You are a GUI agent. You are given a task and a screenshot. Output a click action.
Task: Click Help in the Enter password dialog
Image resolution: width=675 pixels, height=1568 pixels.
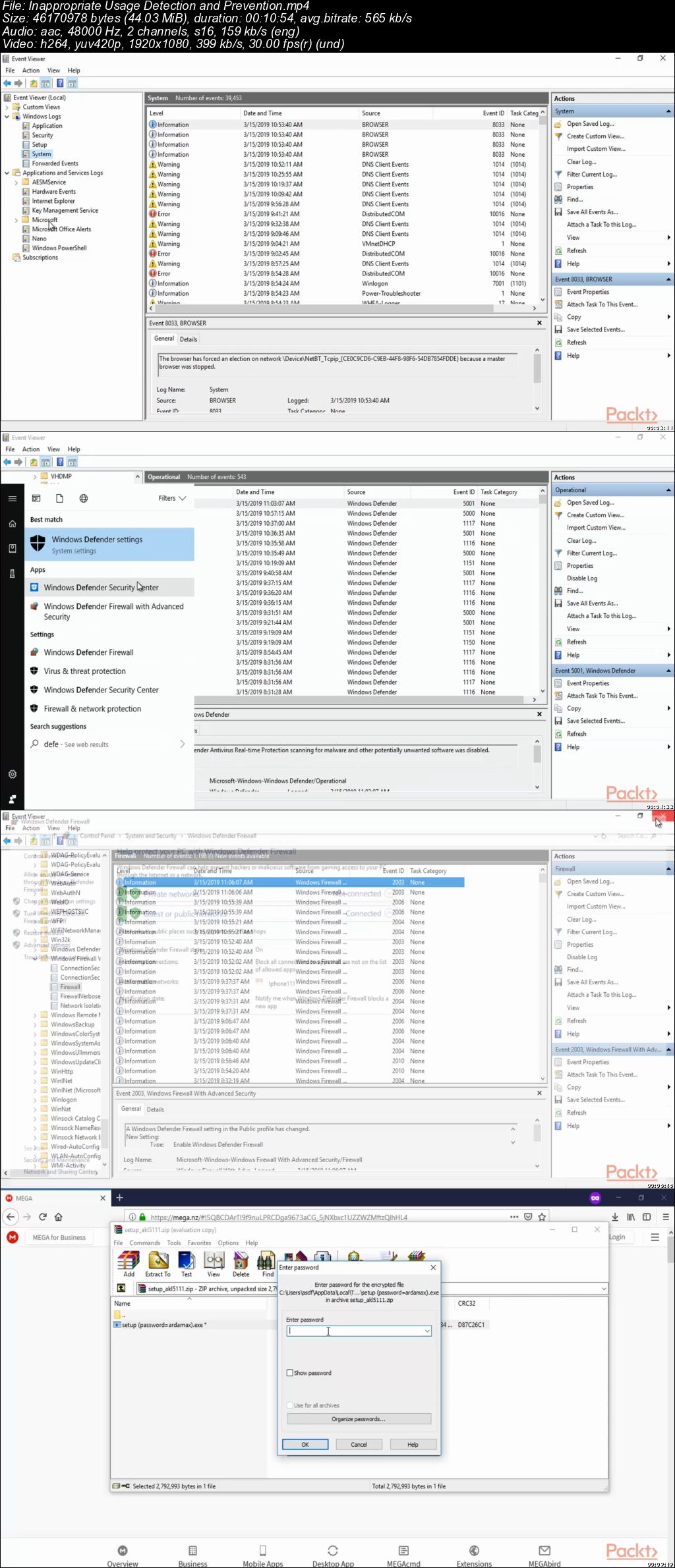pyautogui.click(x=413, y=1445)
